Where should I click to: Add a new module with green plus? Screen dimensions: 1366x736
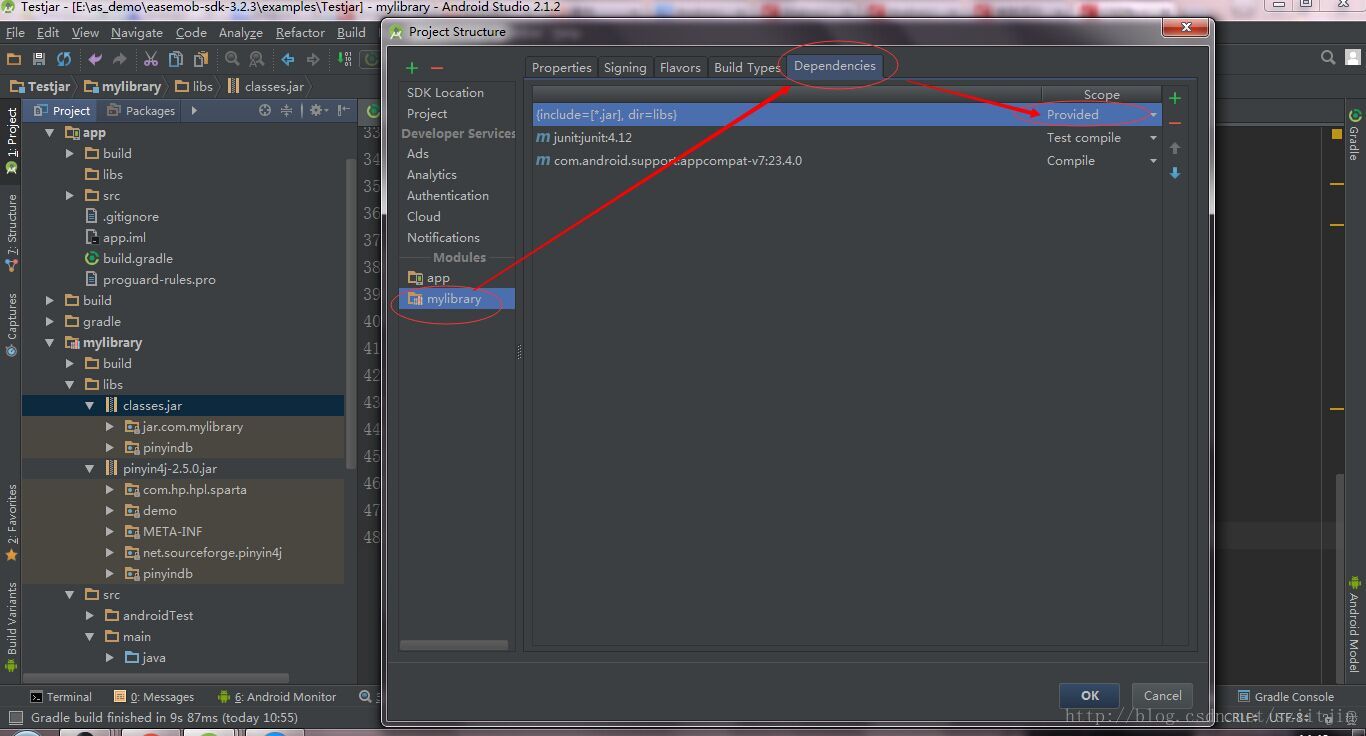click(x=411, y=68)
